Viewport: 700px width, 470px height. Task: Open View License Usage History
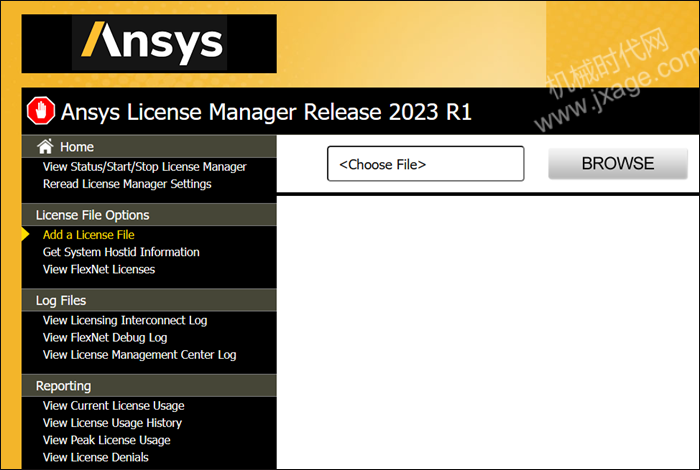coord(112,423)
